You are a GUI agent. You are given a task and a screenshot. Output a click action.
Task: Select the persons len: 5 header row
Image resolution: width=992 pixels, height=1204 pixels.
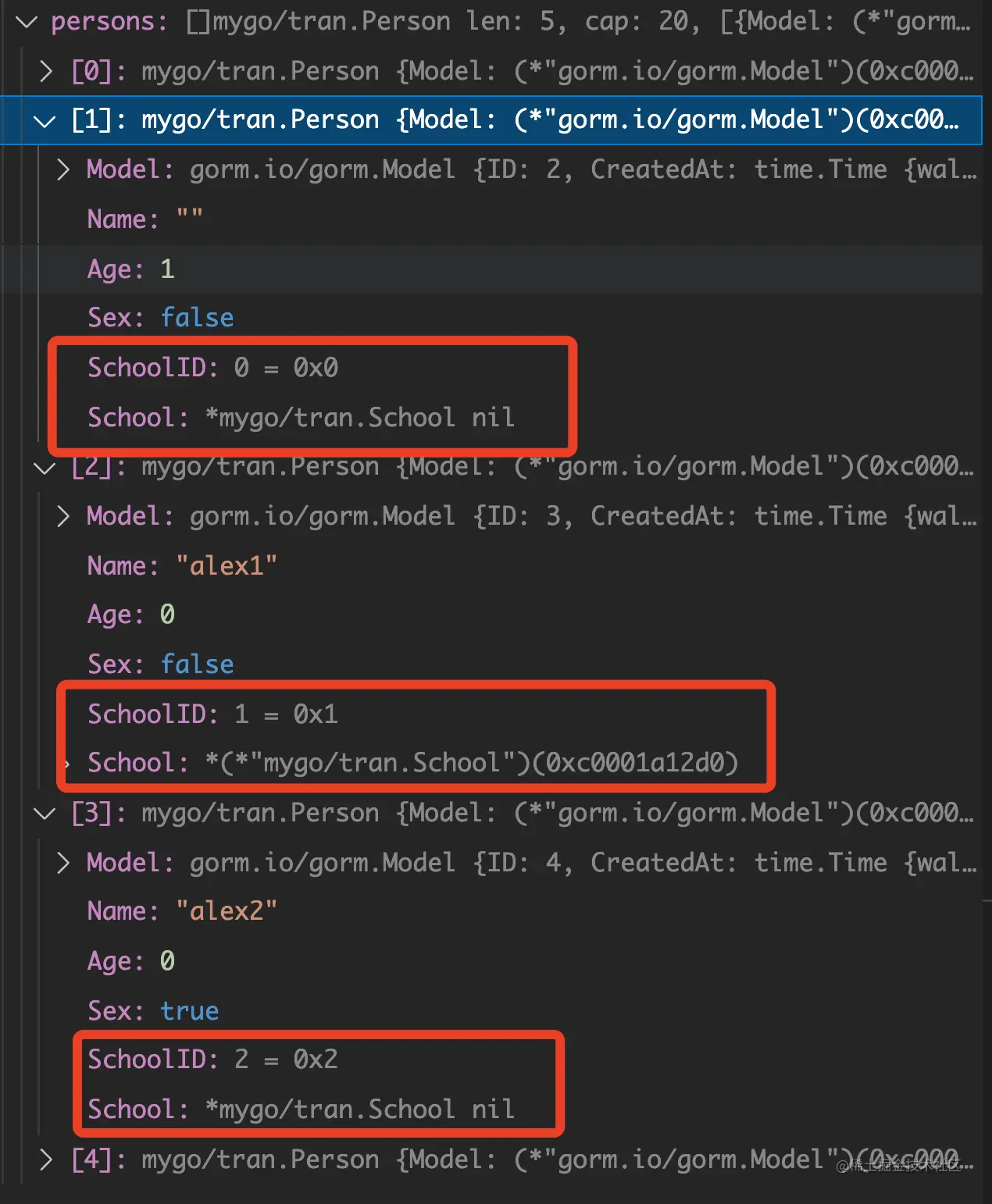492,22
